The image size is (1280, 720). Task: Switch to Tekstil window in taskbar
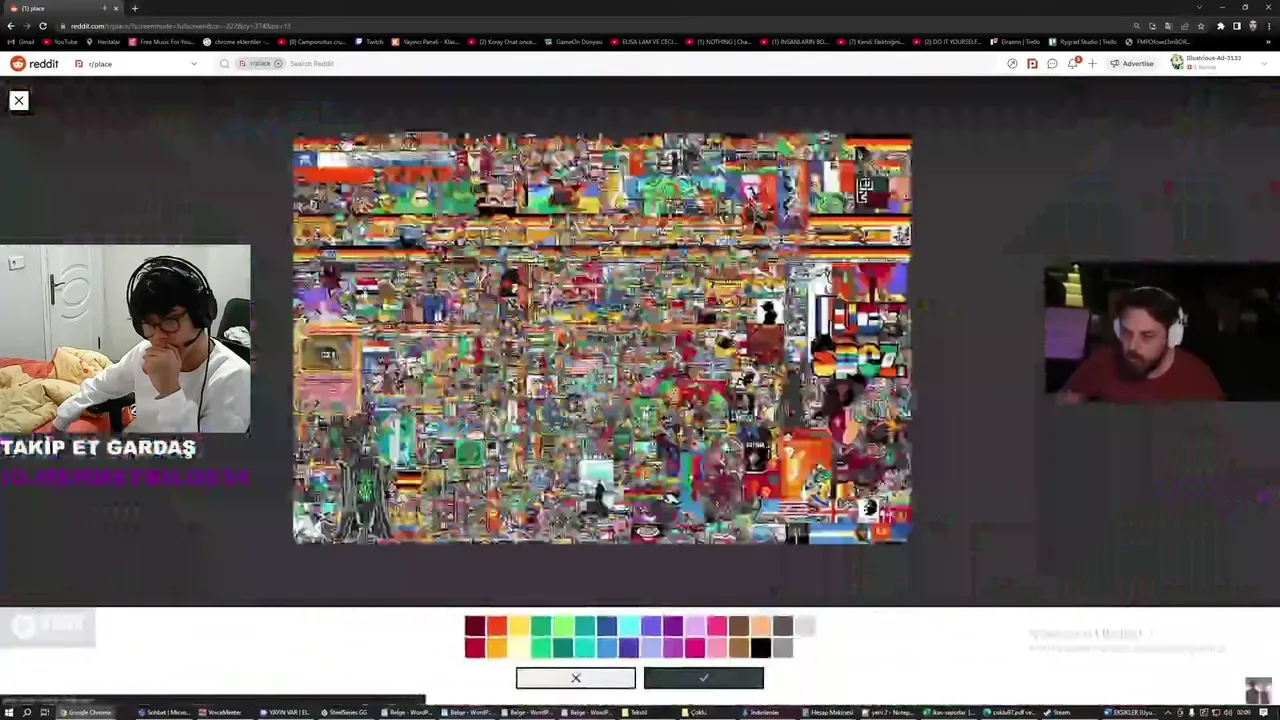(x=634, y=712)
